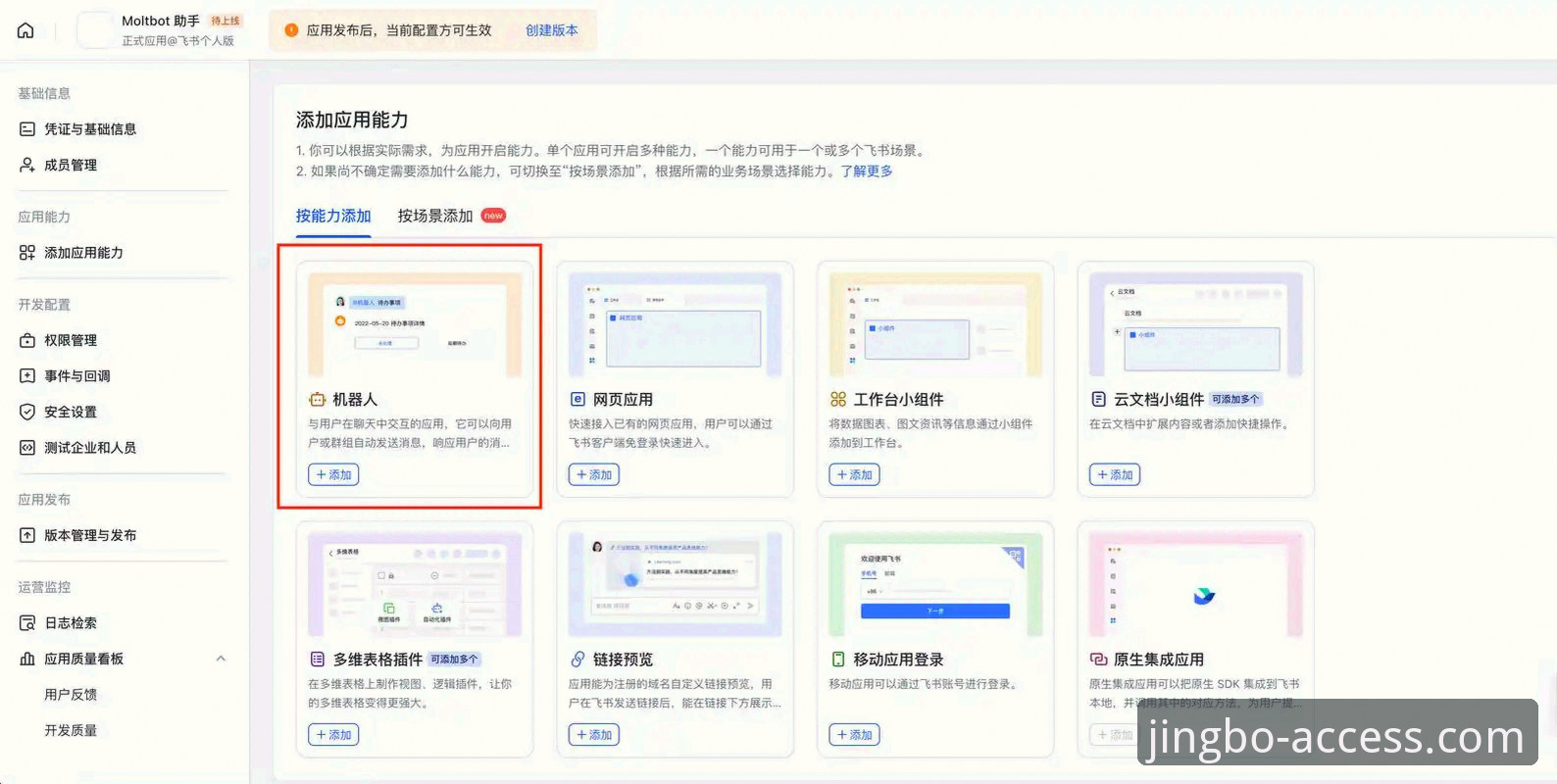Add the 多维表格插件 capability

point(333,735)
